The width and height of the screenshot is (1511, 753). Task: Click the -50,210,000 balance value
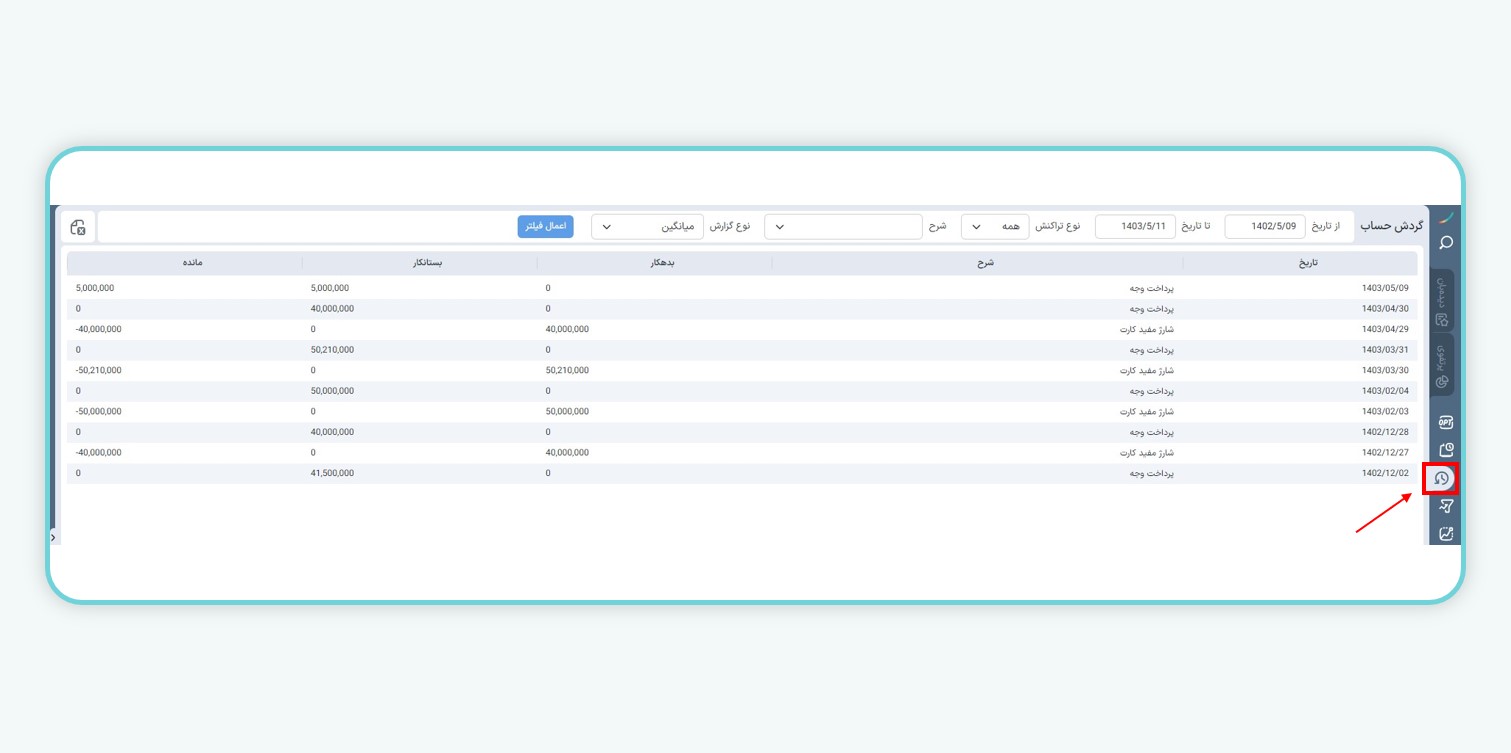pos(98,370)
